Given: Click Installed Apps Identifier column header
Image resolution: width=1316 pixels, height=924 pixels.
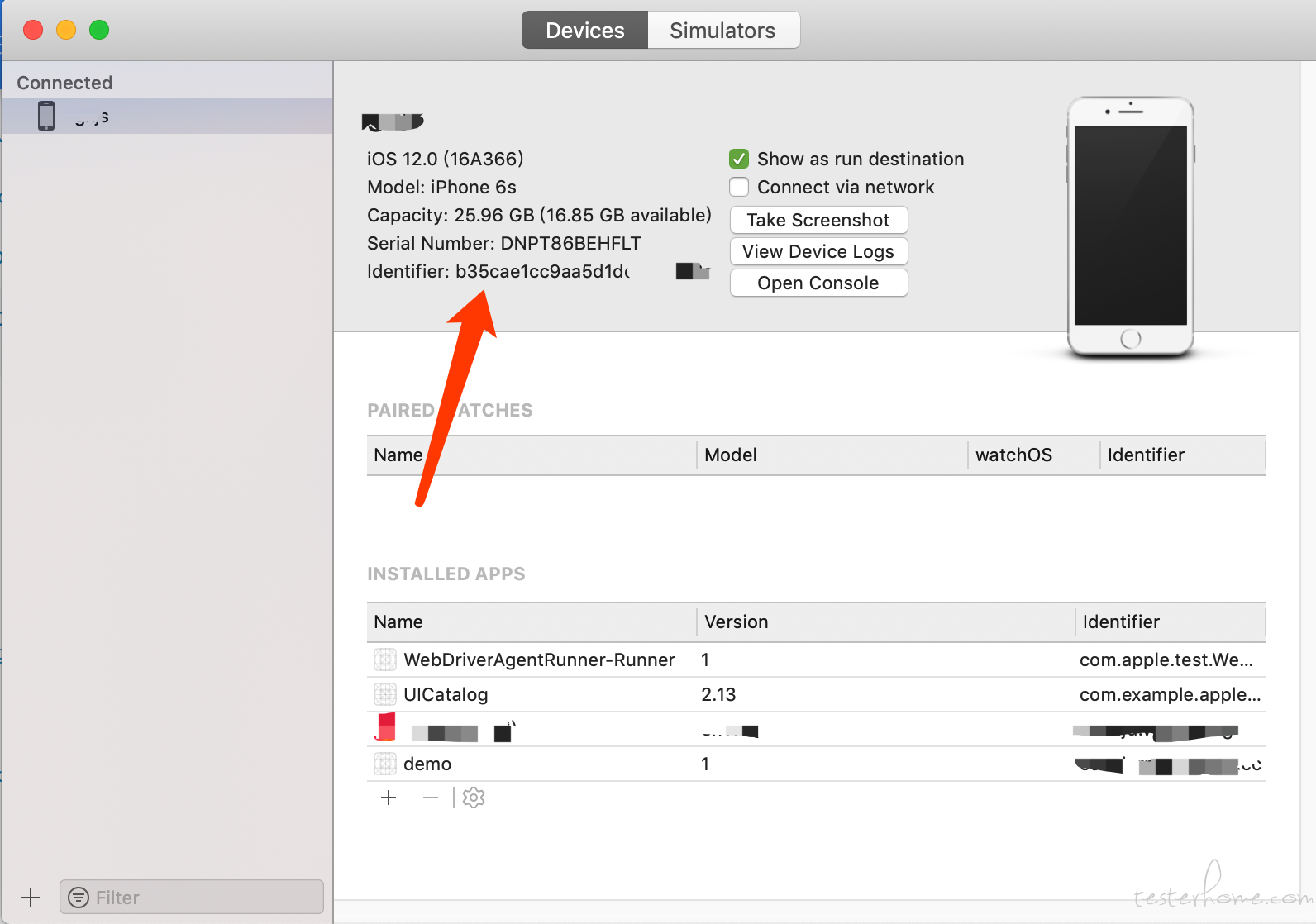Looking at the screenshot, I should click(1171, 622).
